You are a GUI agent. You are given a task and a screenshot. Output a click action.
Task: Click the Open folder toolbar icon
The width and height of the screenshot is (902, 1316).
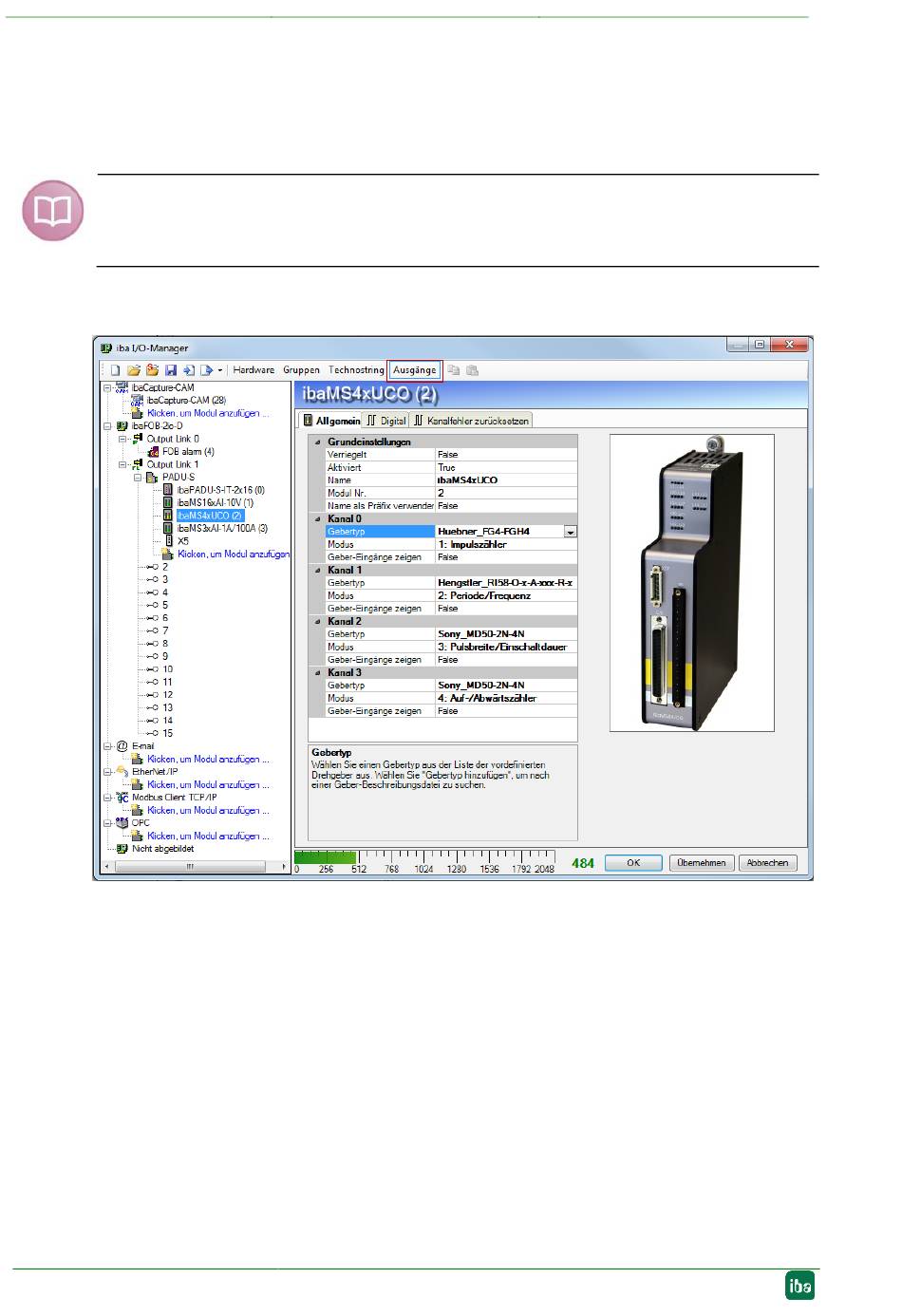click(134, 370)
